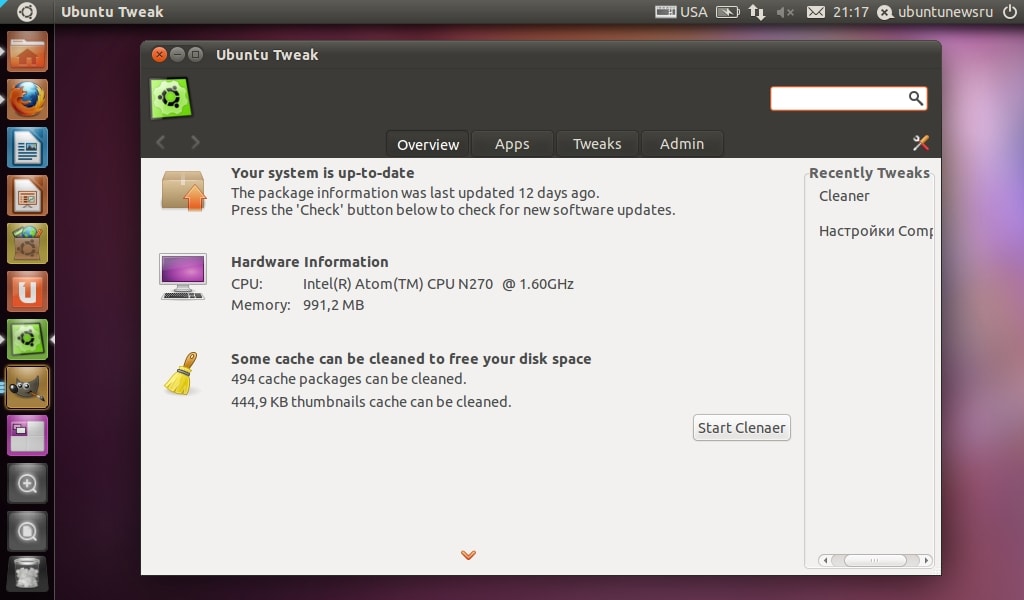Click the magnifier plus launcher icon
The image size is (1024, 600).
click(27, 484)
